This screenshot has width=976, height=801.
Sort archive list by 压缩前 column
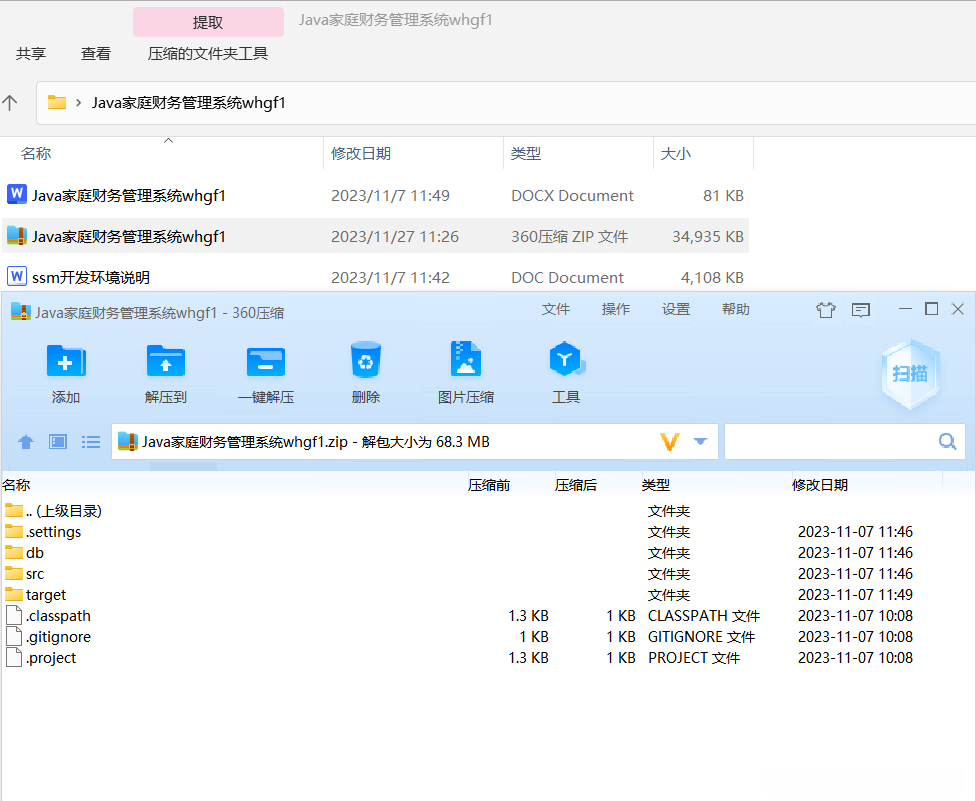click(489, 485)
